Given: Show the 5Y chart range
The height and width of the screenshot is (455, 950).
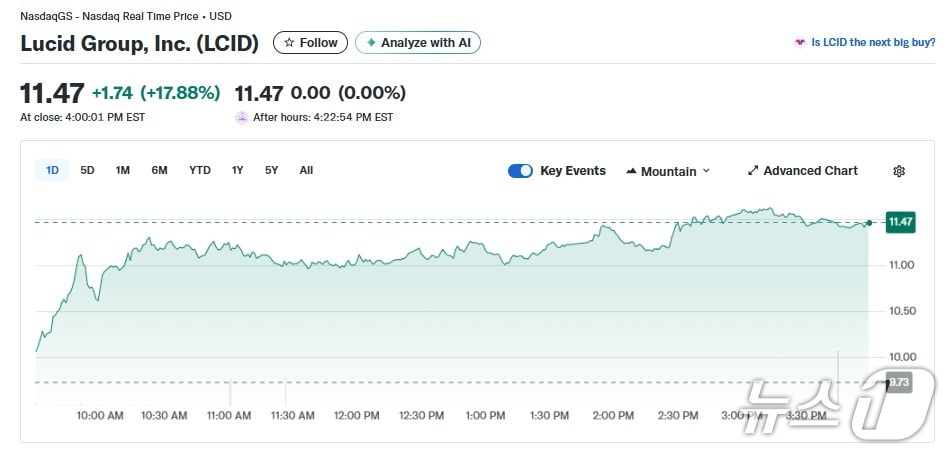Looking at the screenshot, I should pyautogui.click(x=271, y=170).
